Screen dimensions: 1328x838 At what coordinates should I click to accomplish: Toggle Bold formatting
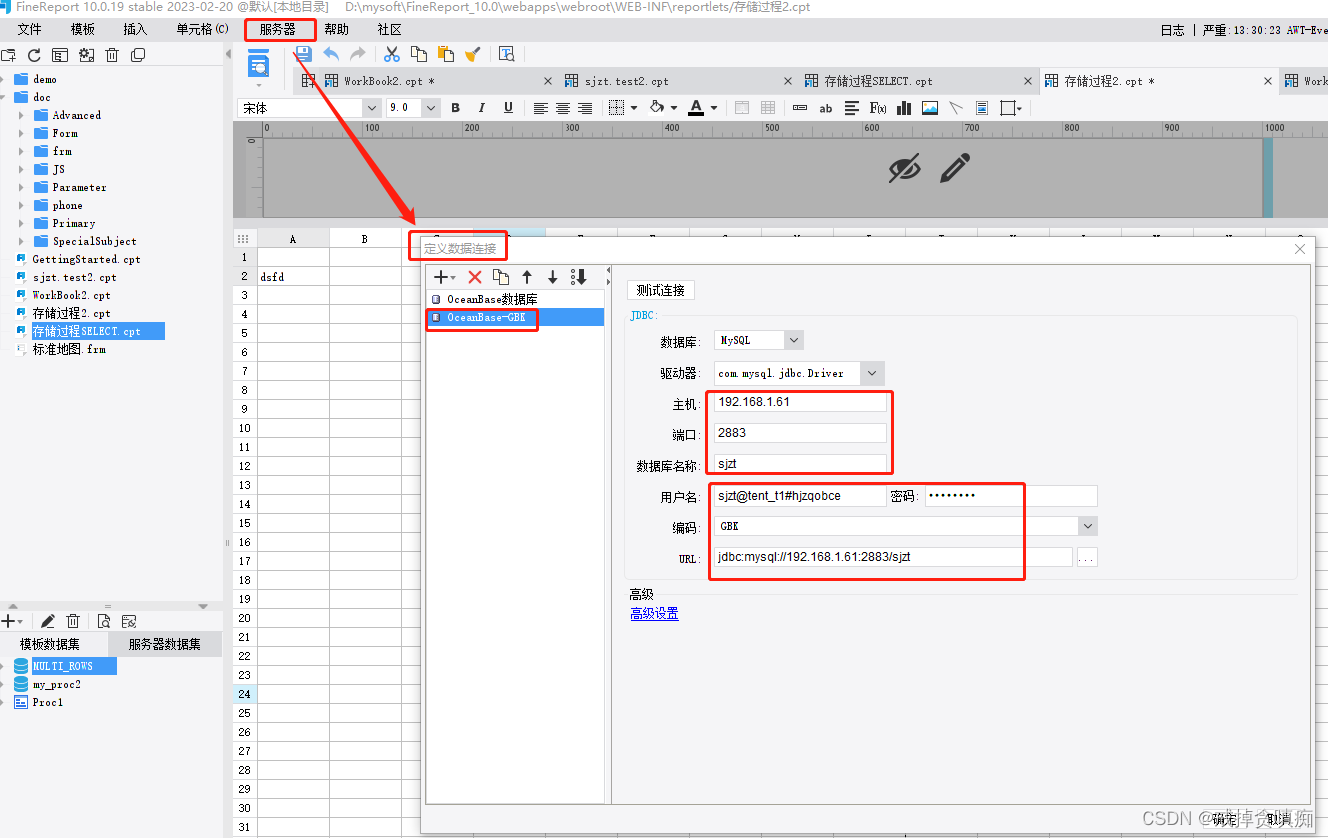pyautogui.click(x=456, y=108)
